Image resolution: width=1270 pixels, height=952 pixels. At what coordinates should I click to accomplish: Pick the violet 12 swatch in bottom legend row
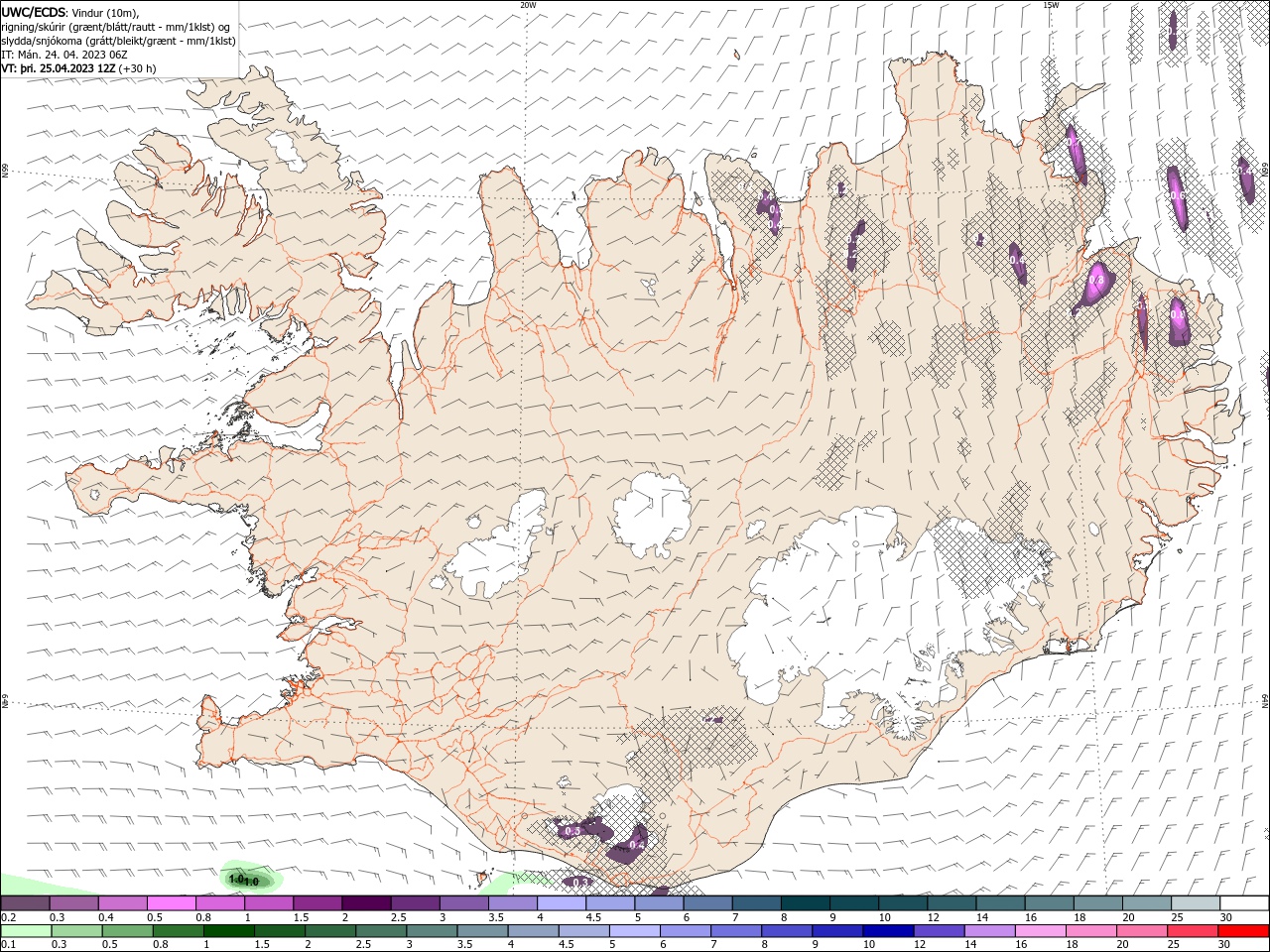938,931
